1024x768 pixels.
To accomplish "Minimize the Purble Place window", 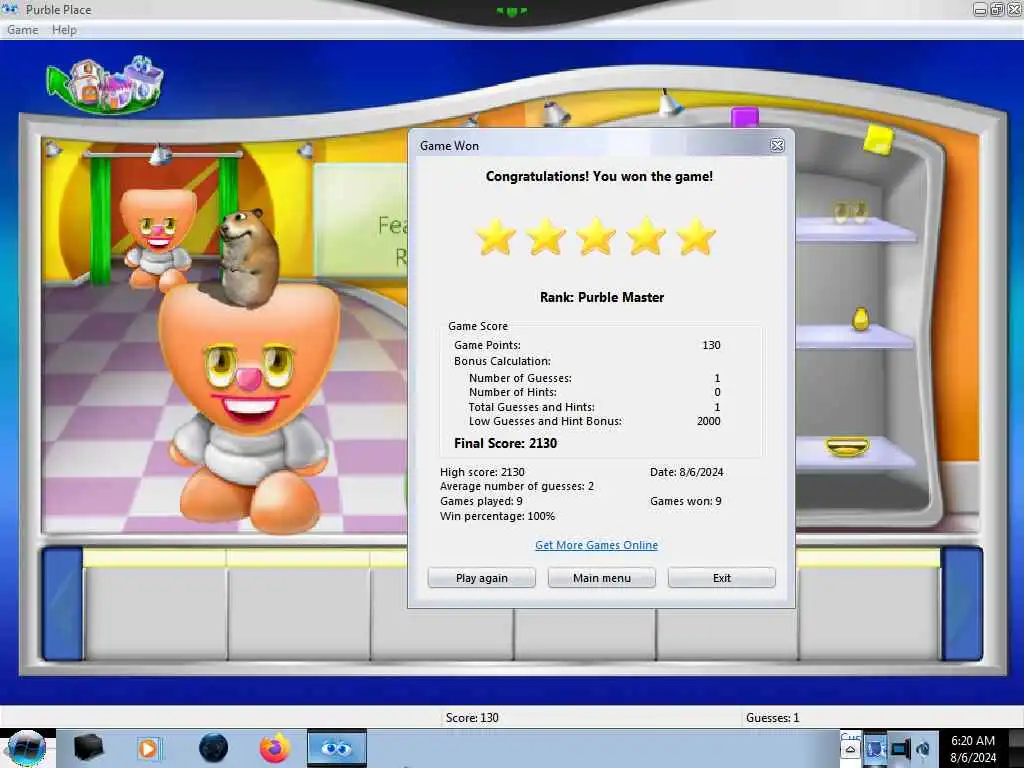I will coord(980,9).
